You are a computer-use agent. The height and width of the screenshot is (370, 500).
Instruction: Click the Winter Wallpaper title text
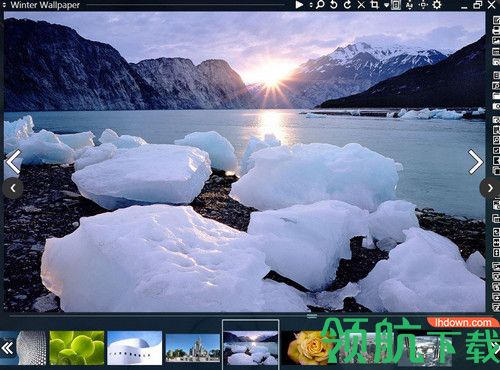coord(45,5)
